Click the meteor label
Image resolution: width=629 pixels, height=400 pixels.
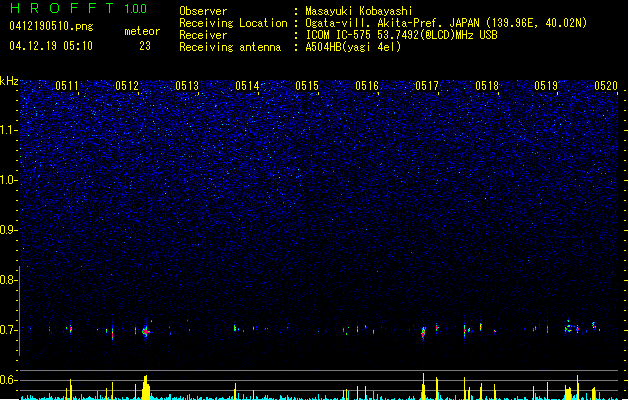click(142, 31)
